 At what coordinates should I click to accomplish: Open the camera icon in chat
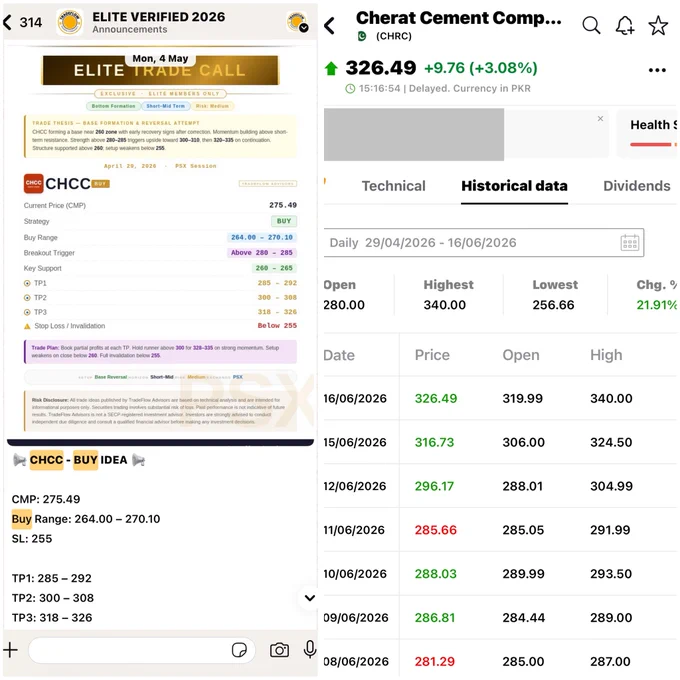point(279,650)
